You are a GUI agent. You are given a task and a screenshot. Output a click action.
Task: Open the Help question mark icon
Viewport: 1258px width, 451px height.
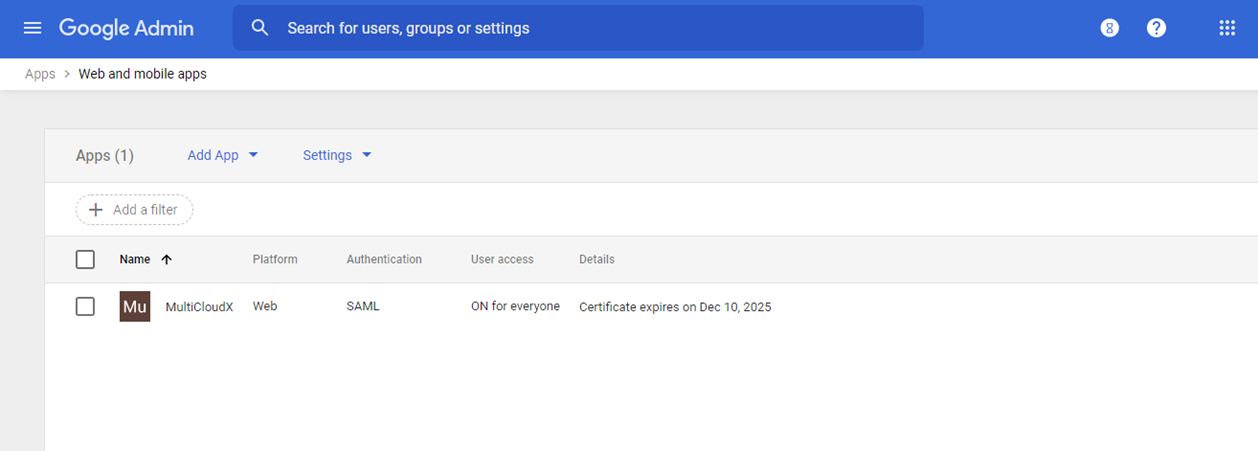(x=1156, y=28)
